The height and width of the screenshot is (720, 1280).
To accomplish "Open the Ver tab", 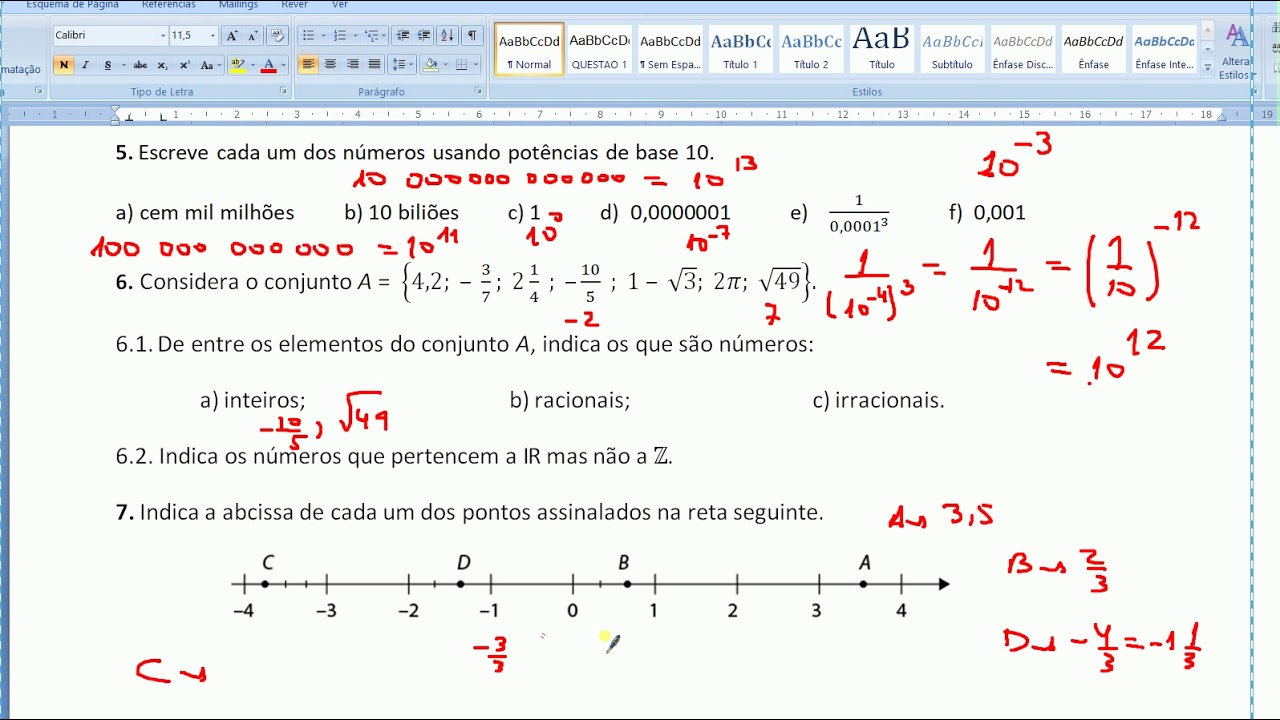I will click(340, 5).
